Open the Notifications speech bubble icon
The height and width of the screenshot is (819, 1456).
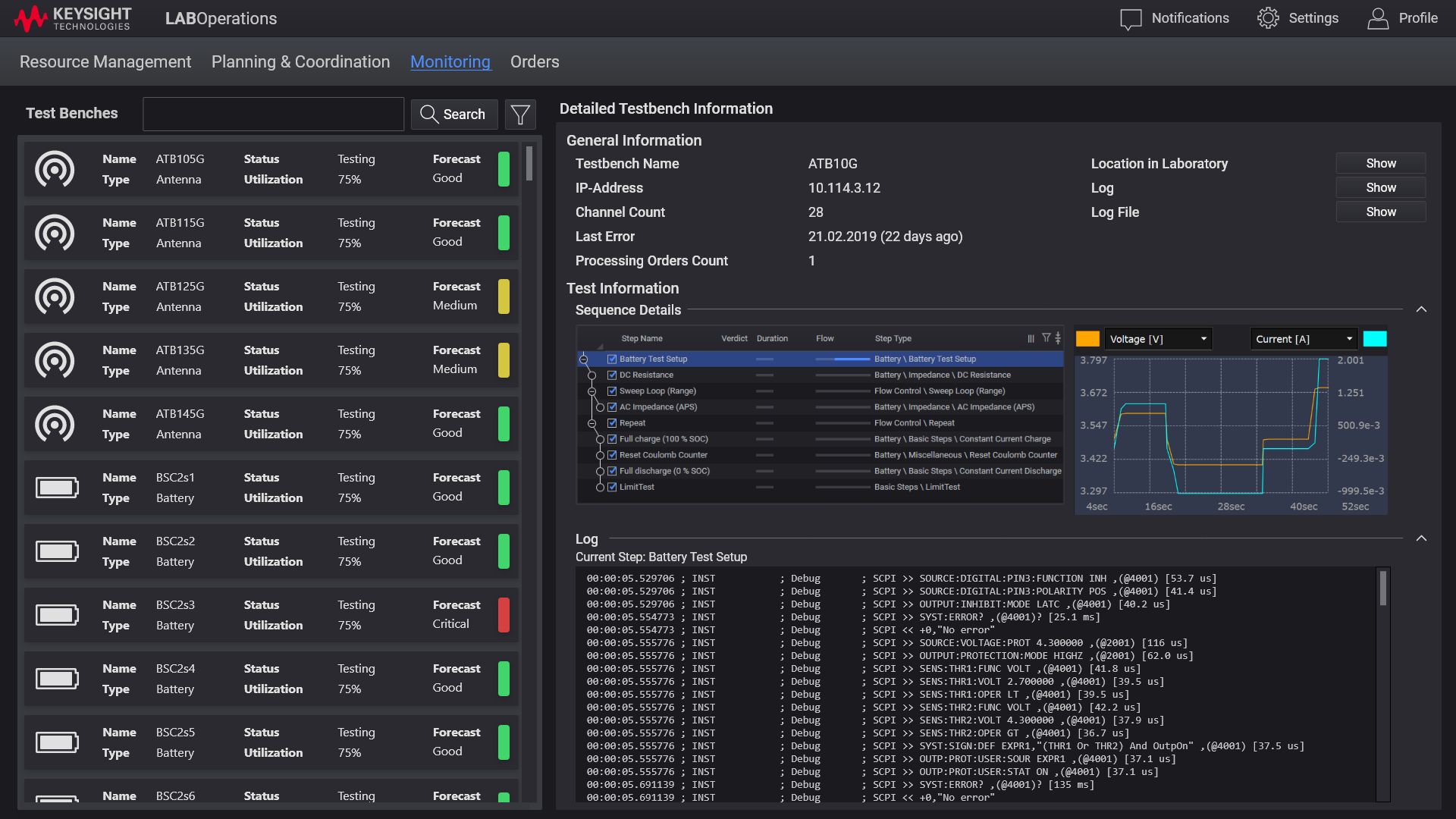click(1130, 19)
